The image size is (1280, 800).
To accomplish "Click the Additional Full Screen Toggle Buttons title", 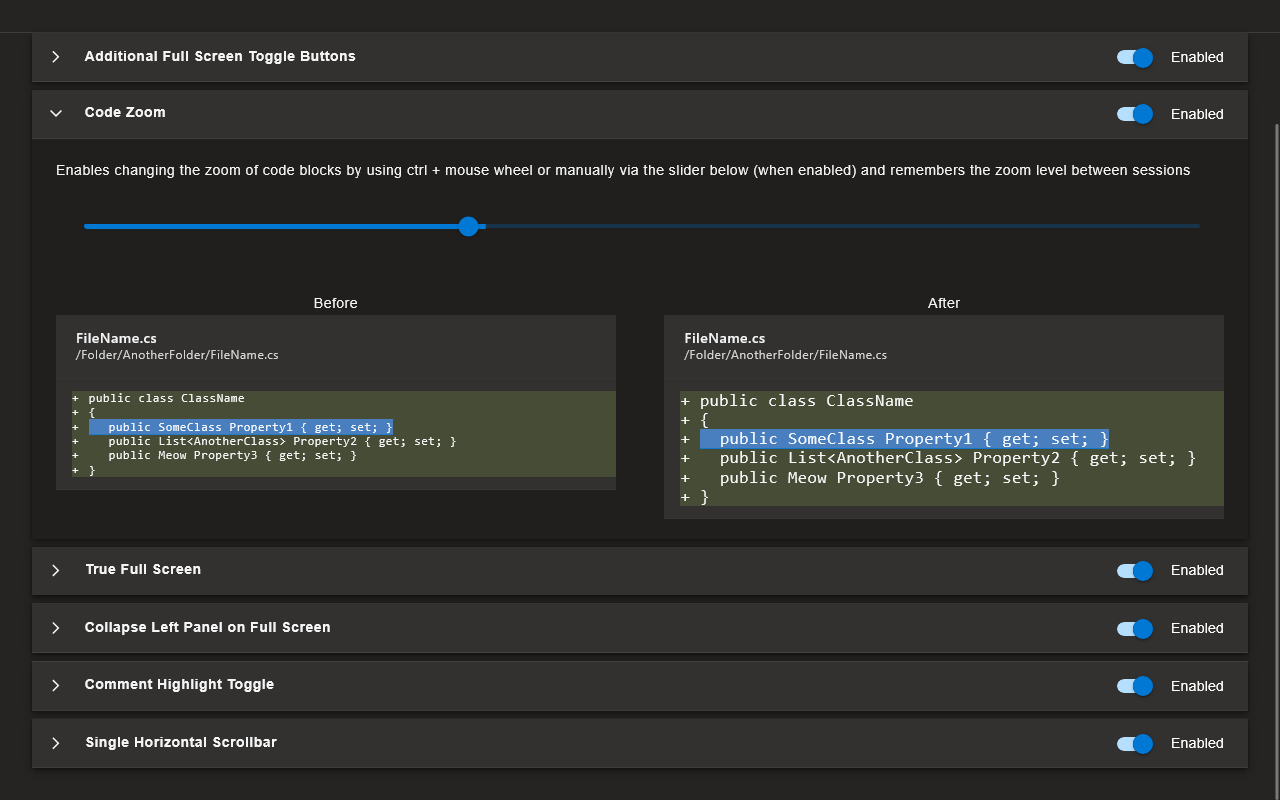I will (220, 56).
